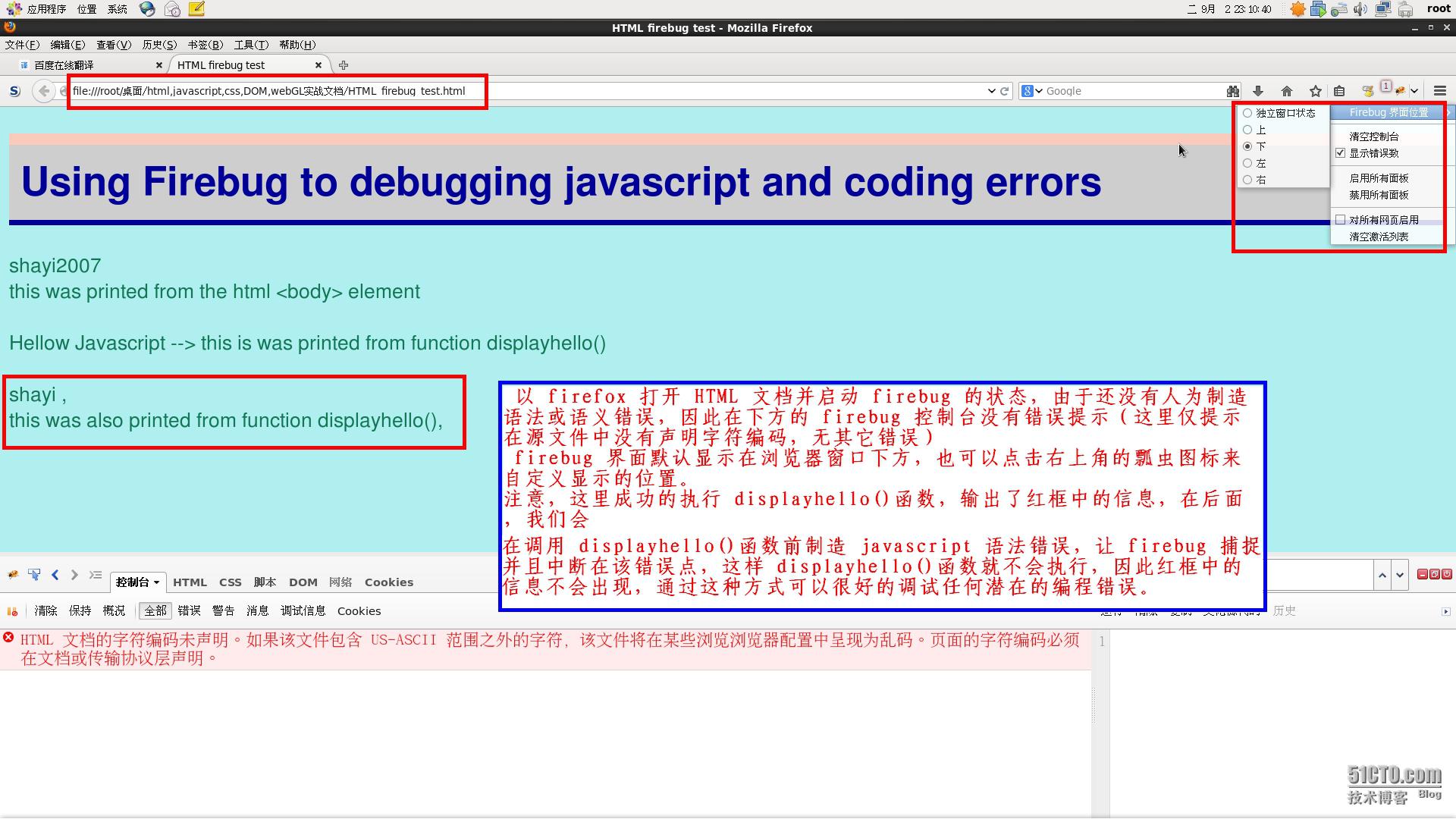Open Firebug toolbar button dropdown arrow
This screenshot has height=819, width=1456.
click(1415, 91)
